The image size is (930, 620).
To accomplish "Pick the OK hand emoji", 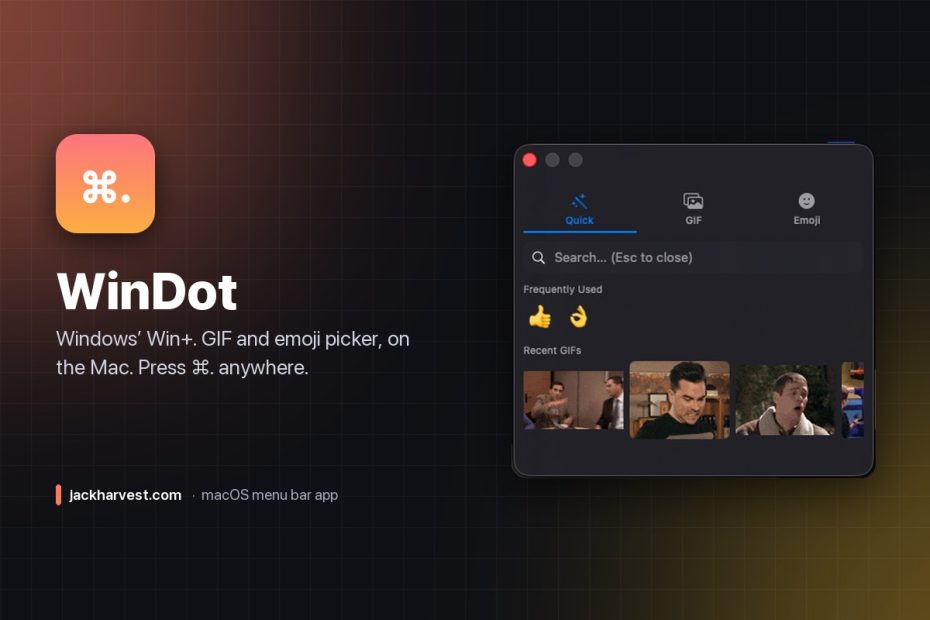I will click(x=578, y=317).
